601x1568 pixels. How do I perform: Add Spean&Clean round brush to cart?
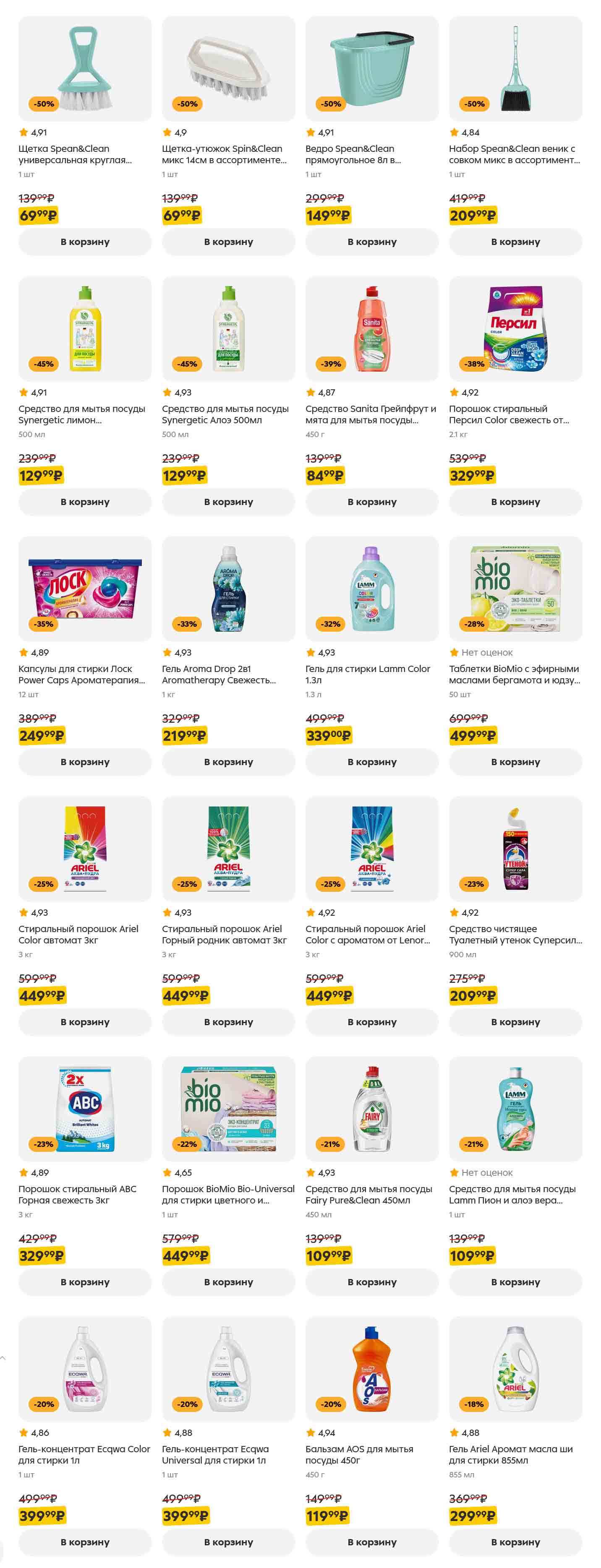[85, 242]
